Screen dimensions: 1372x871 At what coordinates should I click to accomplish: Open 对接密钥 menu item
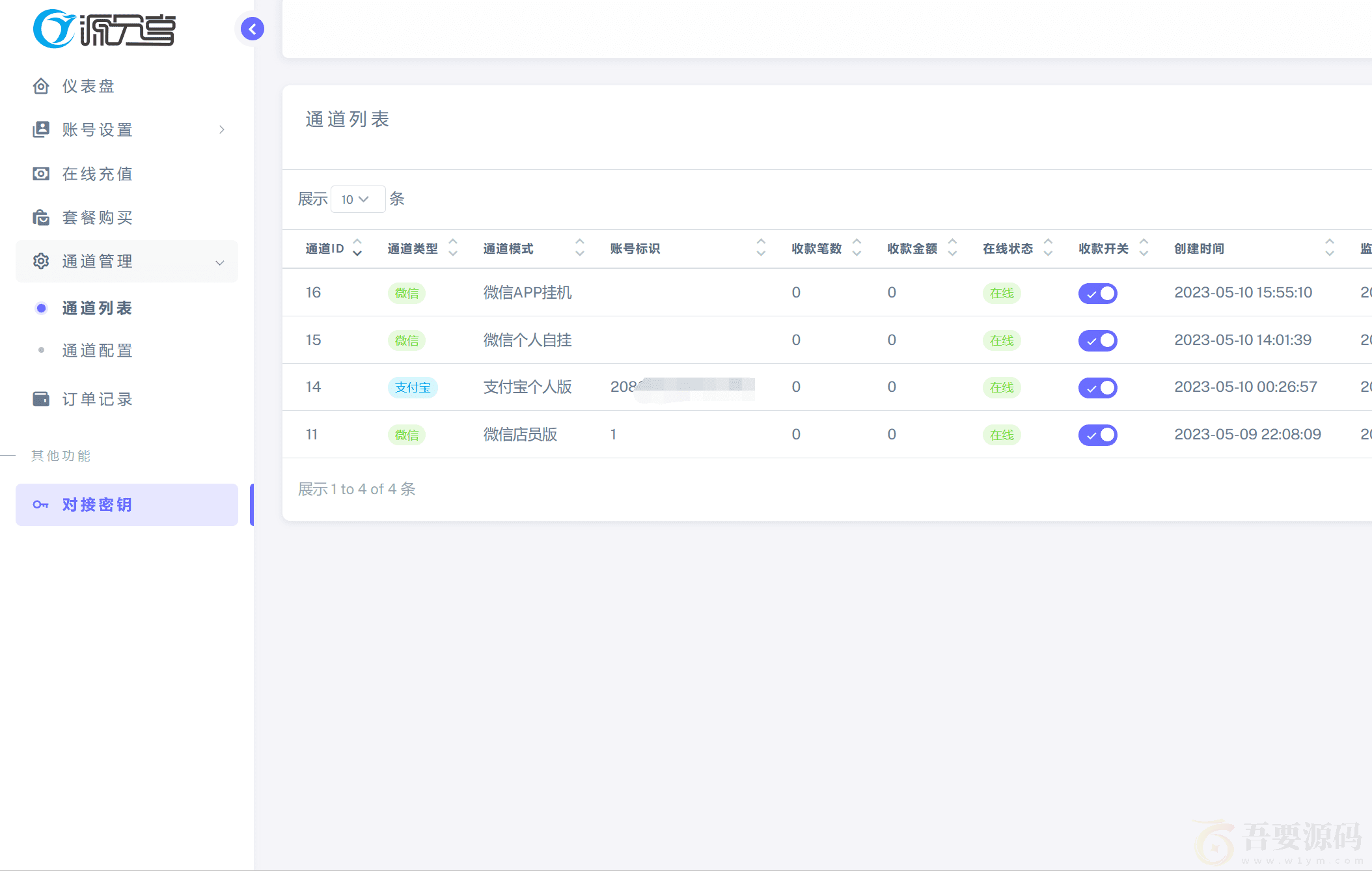click(127, 505)
